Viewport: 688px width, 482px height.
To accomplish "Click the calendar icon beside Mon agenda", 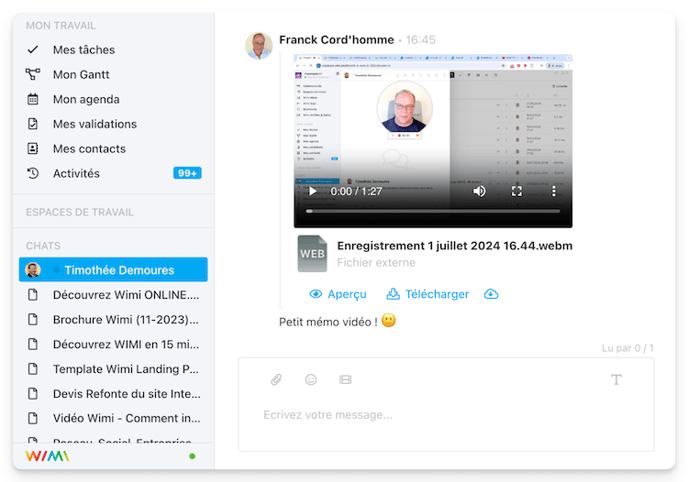I will pos(33,99).
